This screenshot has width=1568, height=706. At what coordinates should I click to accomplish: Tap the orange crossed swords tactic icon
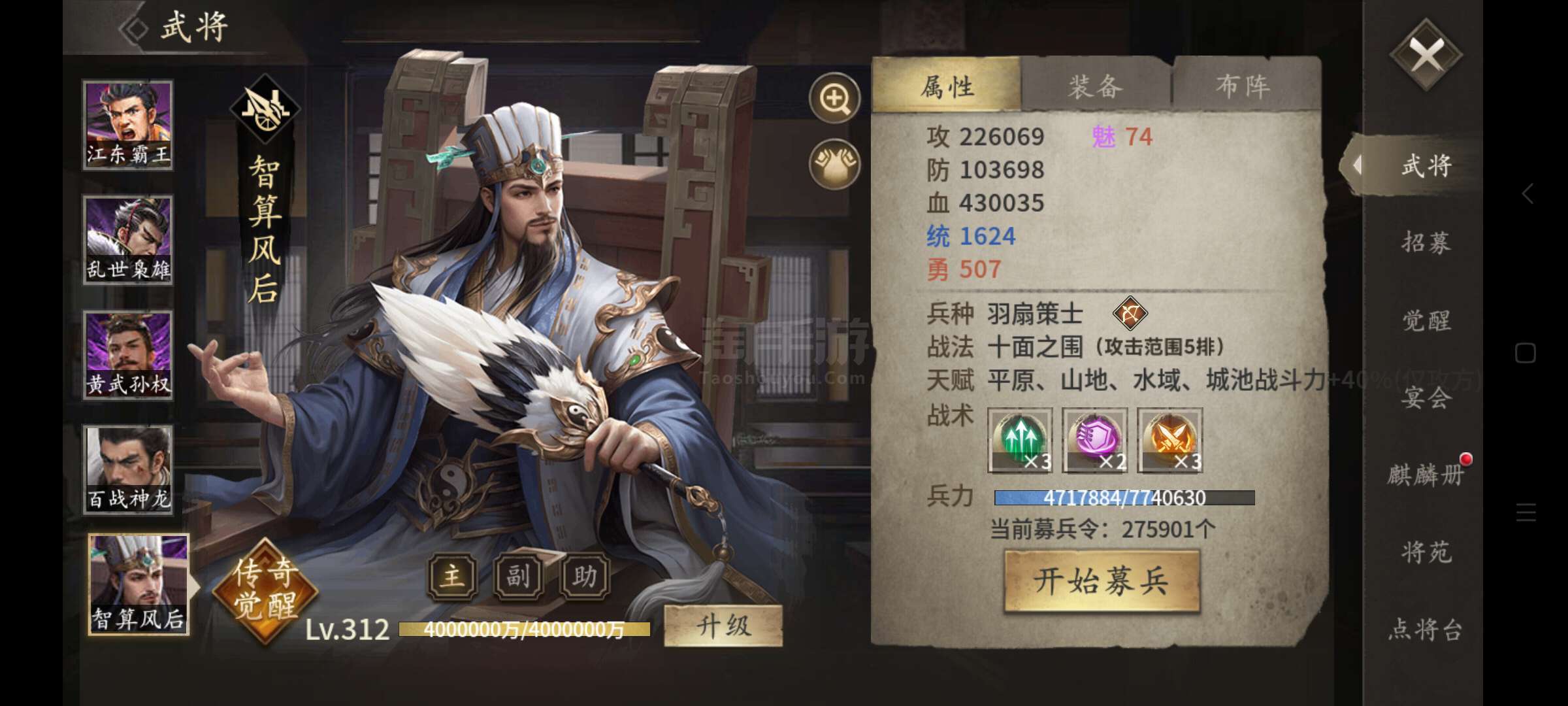(x=1170, y=440)
